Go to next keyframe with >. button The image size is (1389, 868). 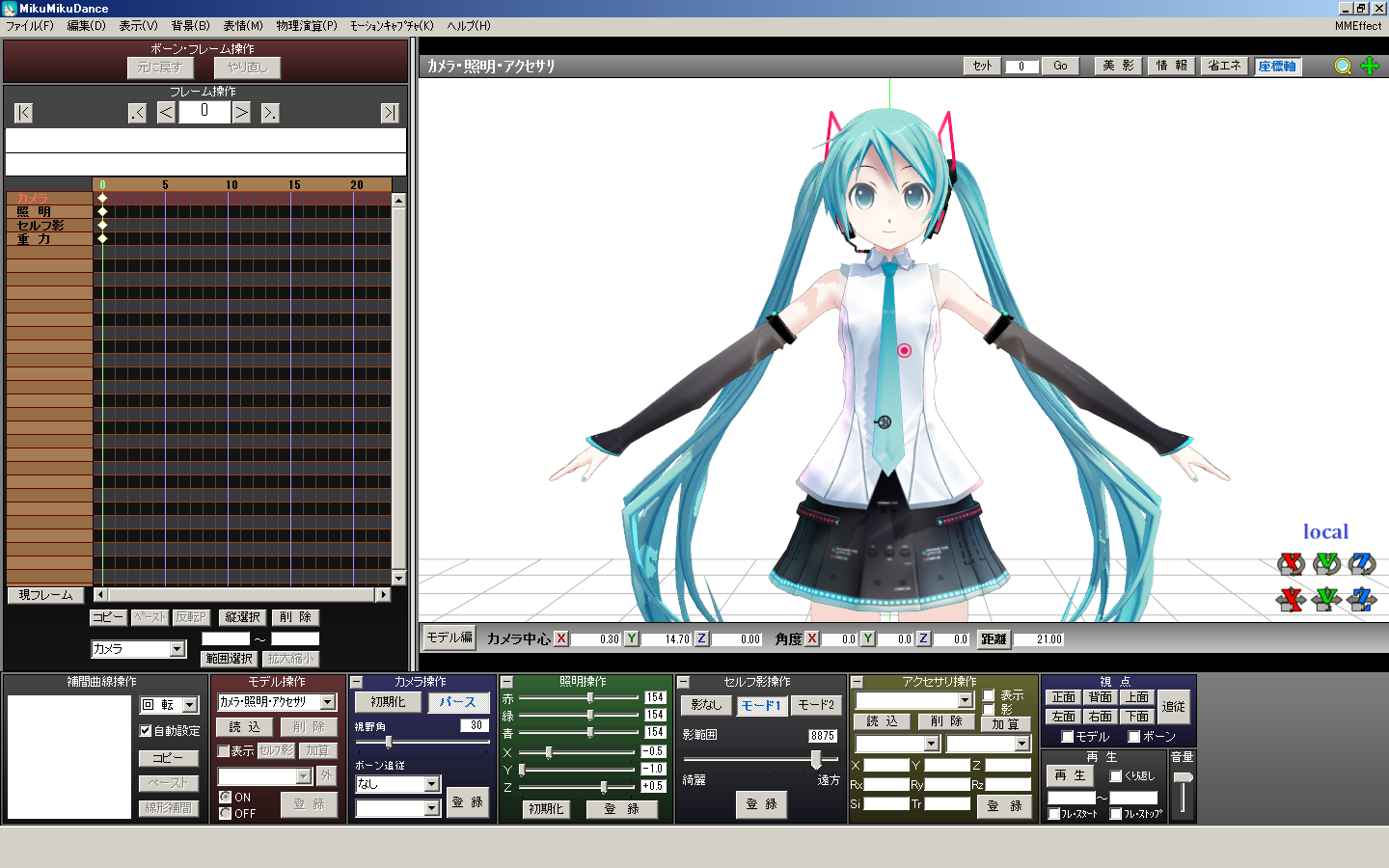[x=270, y=113]
